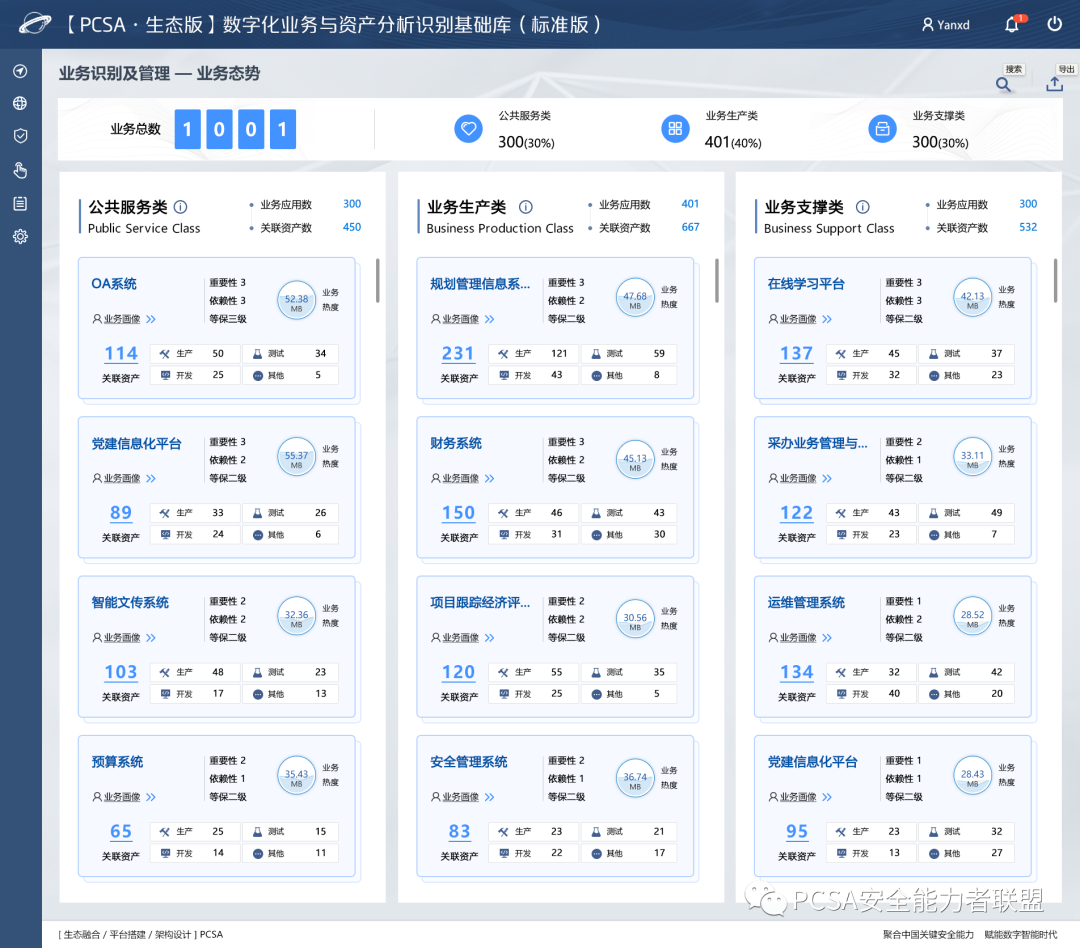1080x948 pixels.
Task: Click the search magnifier icon
Action: pyautogui.click(x=1003, y=85)
